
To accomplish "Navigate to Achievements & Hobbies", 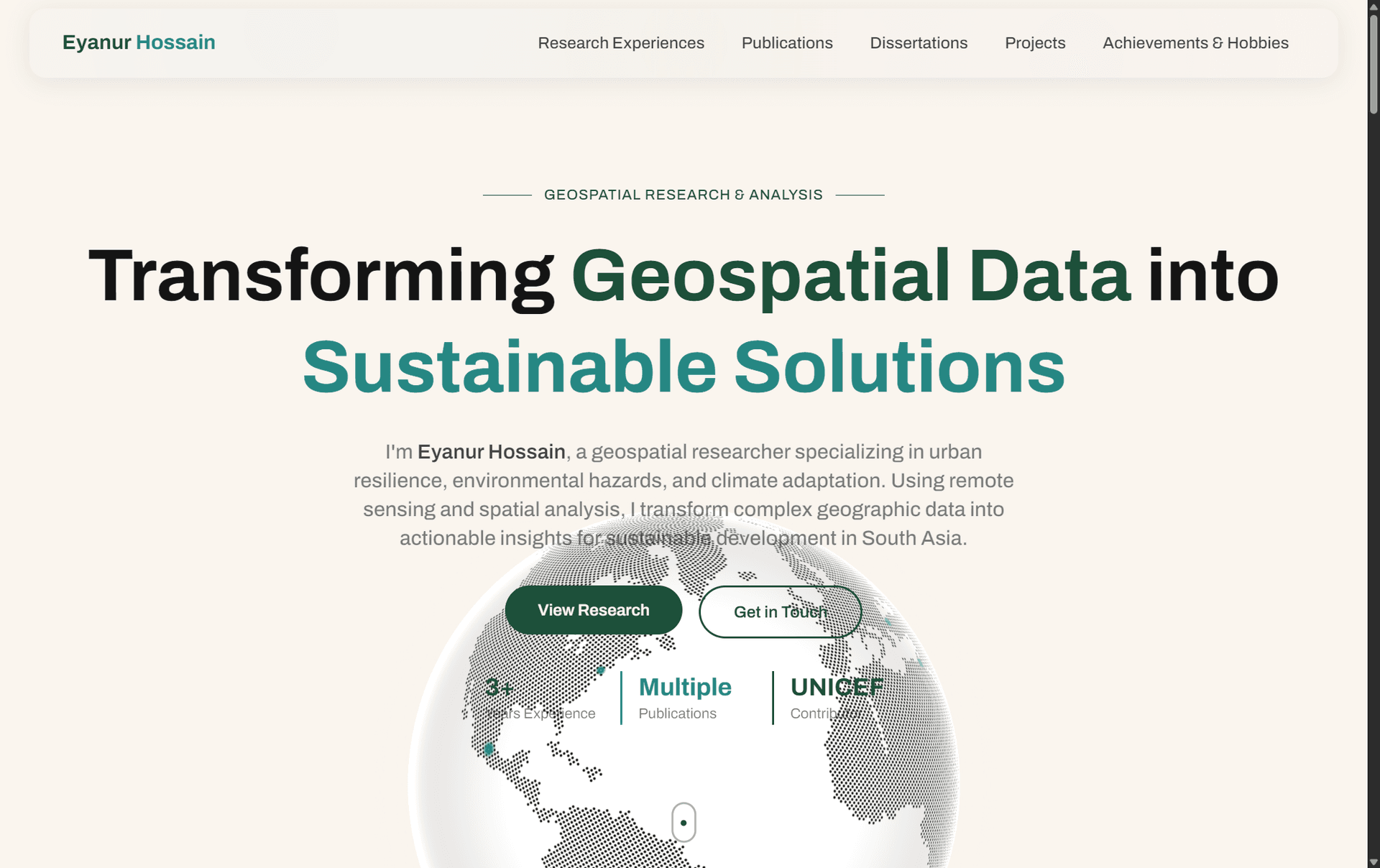I will point(1195,43).
